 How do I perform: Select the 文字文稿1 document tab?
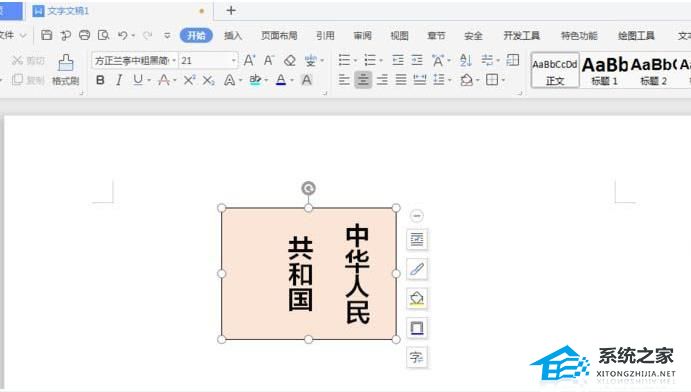tap(119, 11)
